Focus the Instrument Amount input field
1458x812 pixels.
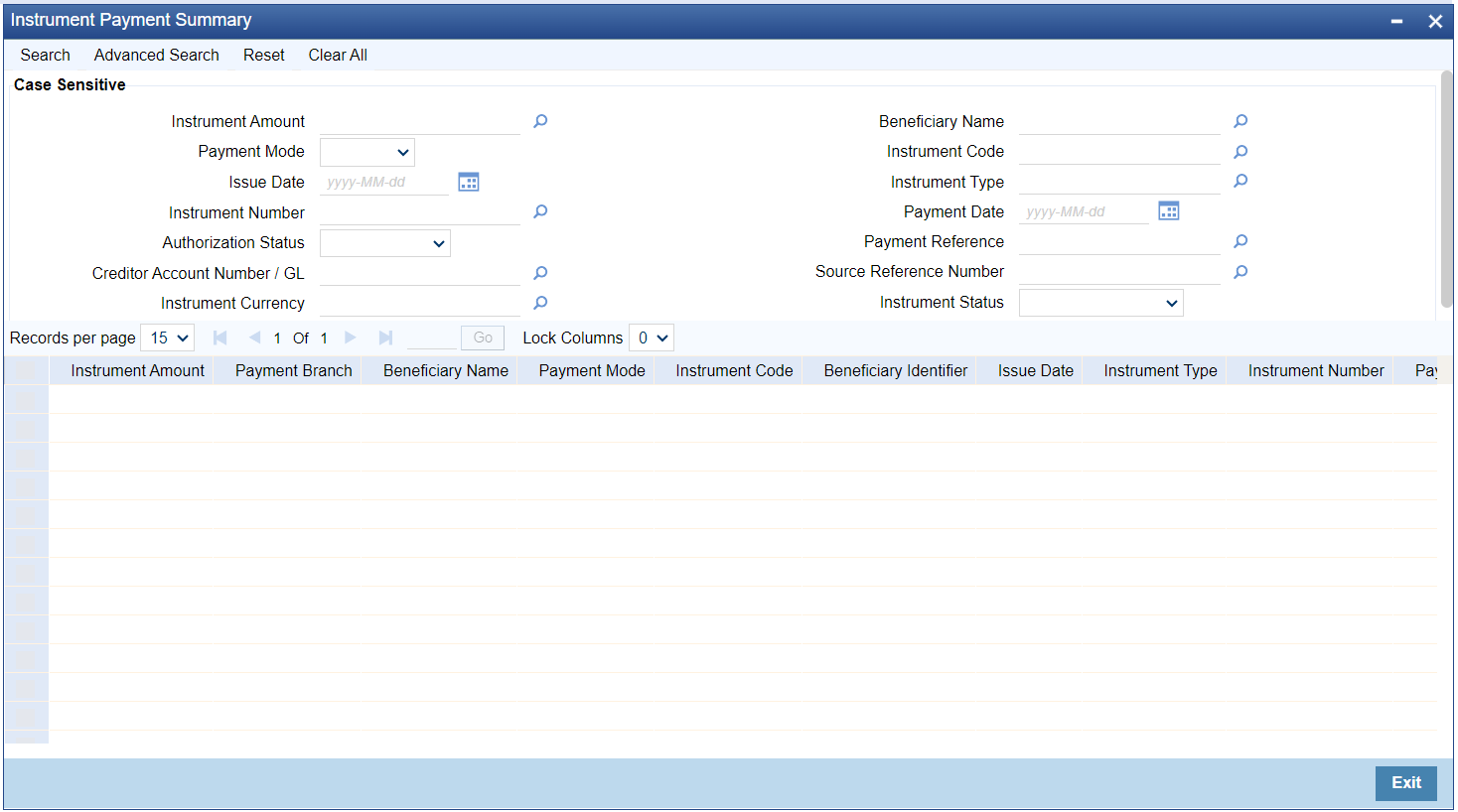click(420, 121)
